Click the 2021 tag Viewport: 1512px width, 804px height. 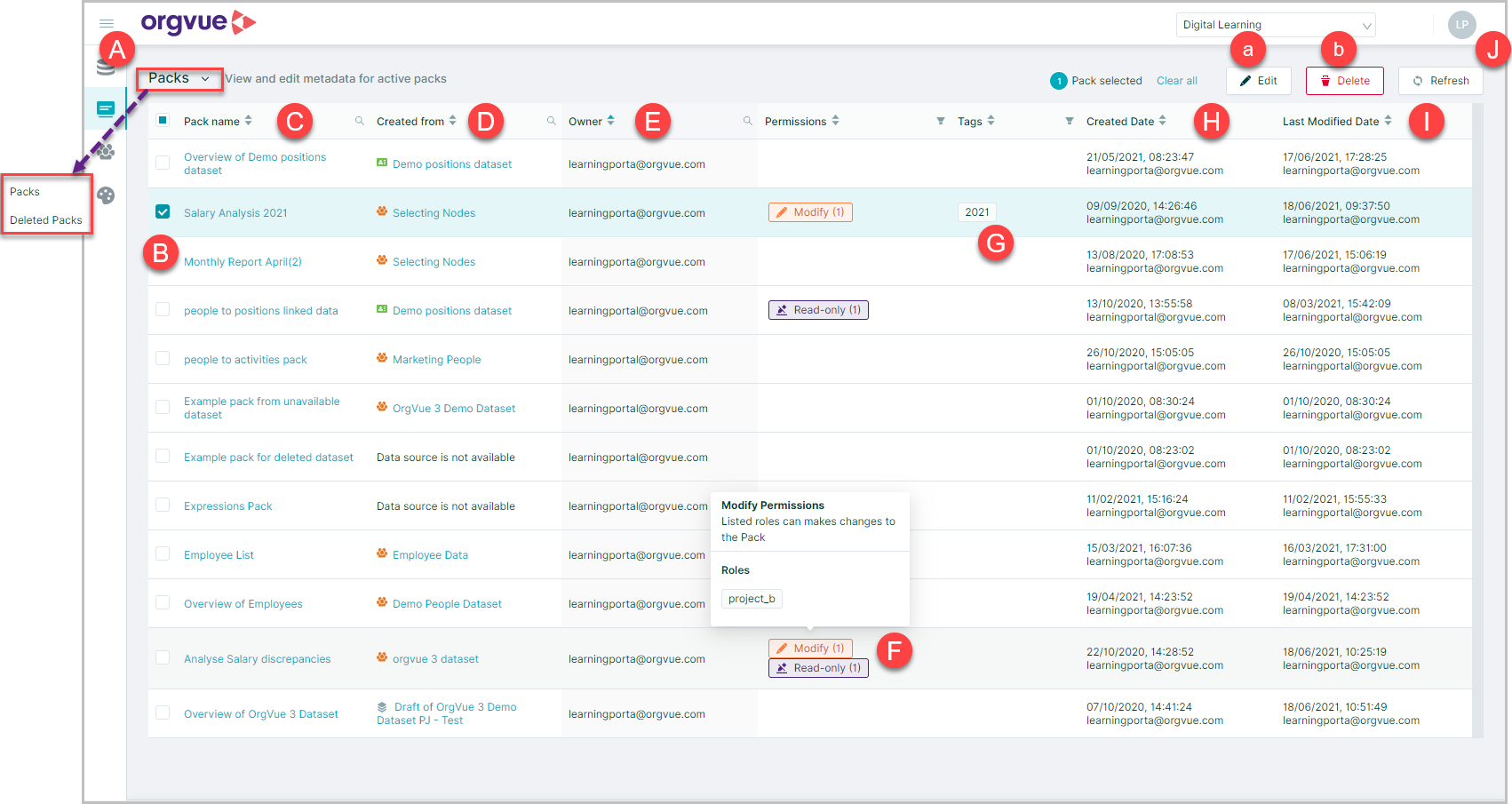977,212
